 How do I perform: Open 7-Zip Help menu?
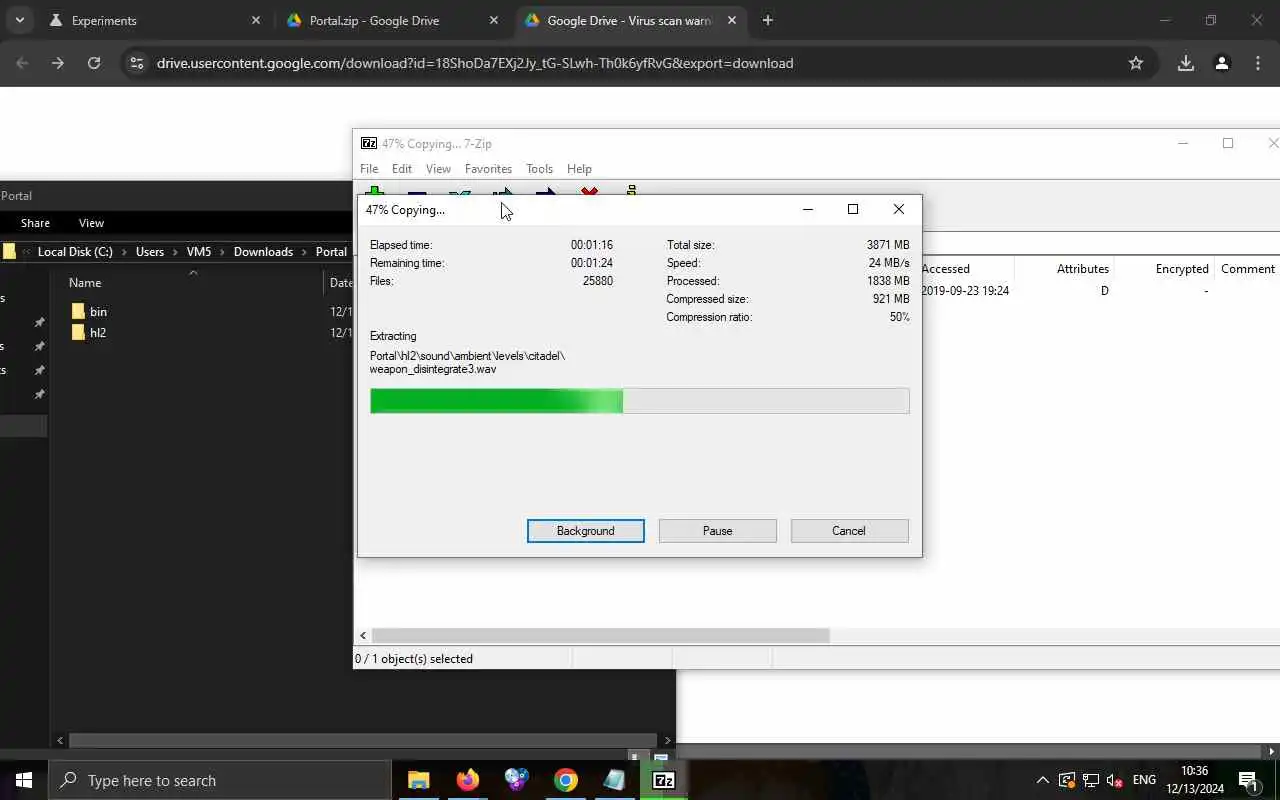pos(579,169)
